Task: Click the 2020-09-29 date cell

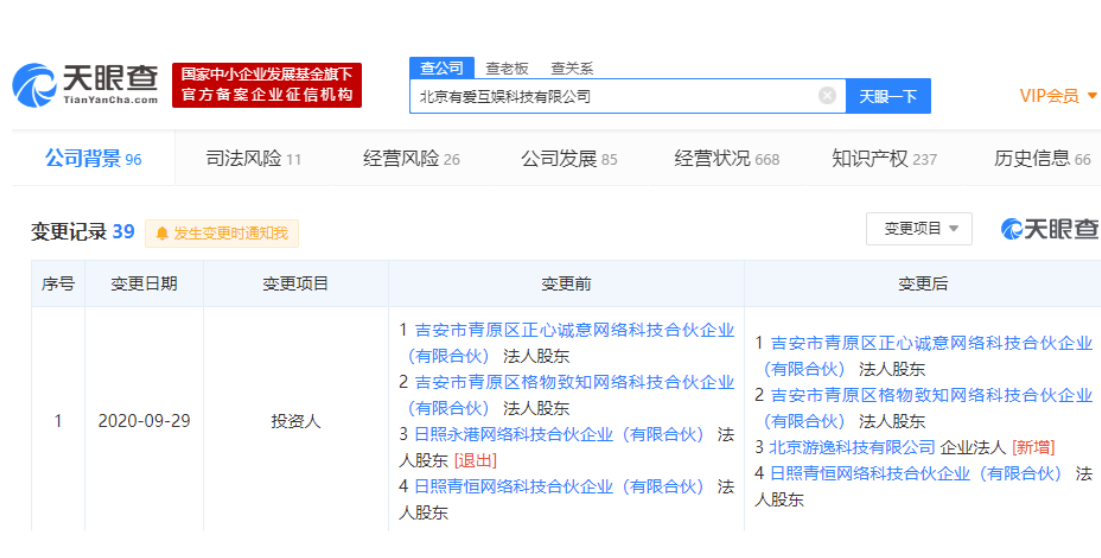Action: tap(144, 420)
